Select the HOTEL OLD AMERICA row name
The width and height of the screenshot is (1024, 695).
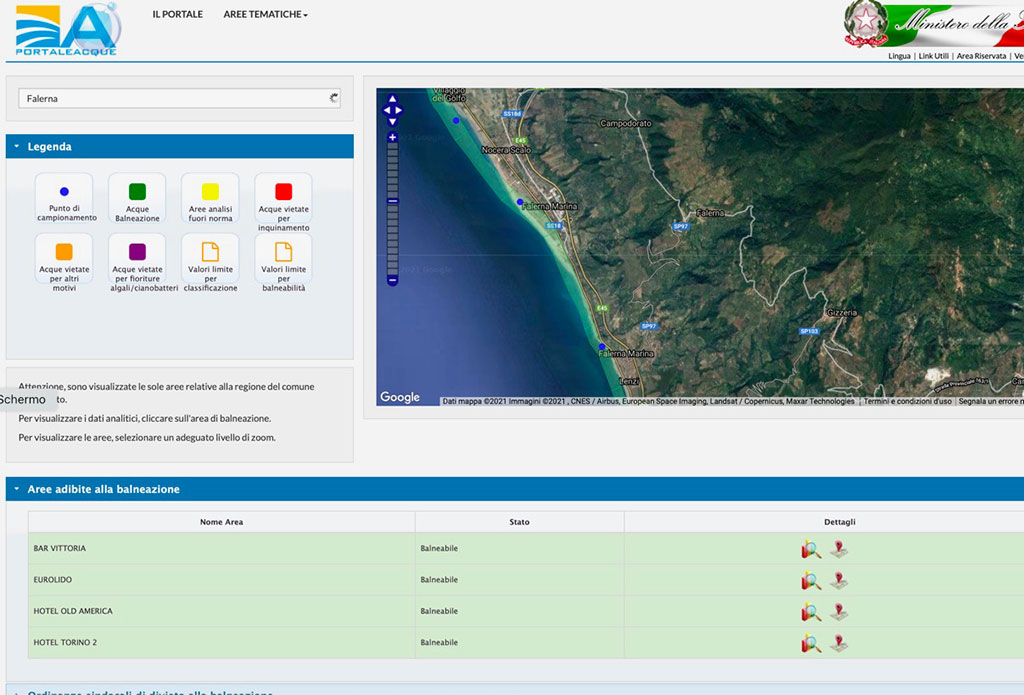click(72, 611)
